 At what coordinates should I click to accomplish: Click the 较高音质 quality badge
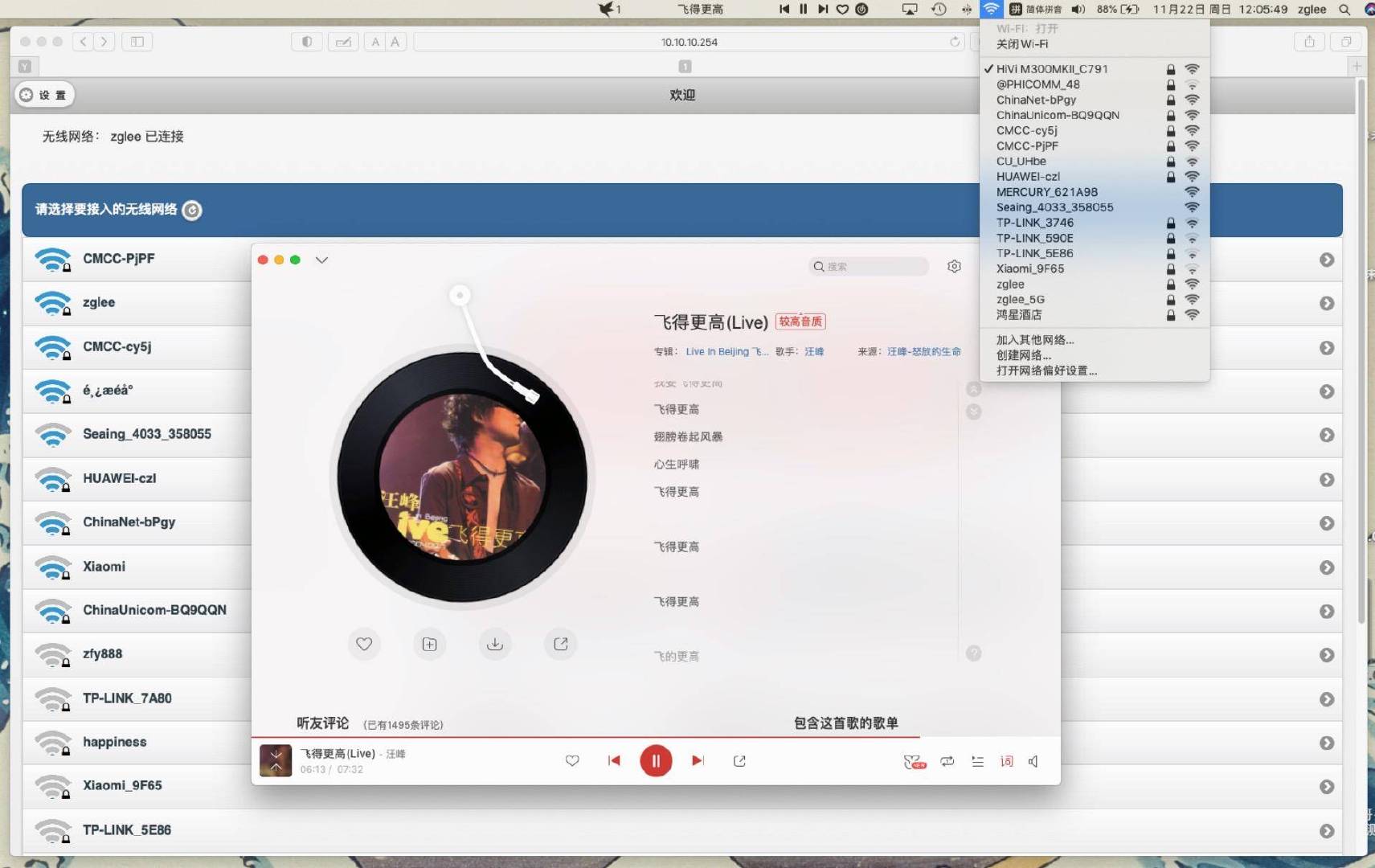[800, 321]
